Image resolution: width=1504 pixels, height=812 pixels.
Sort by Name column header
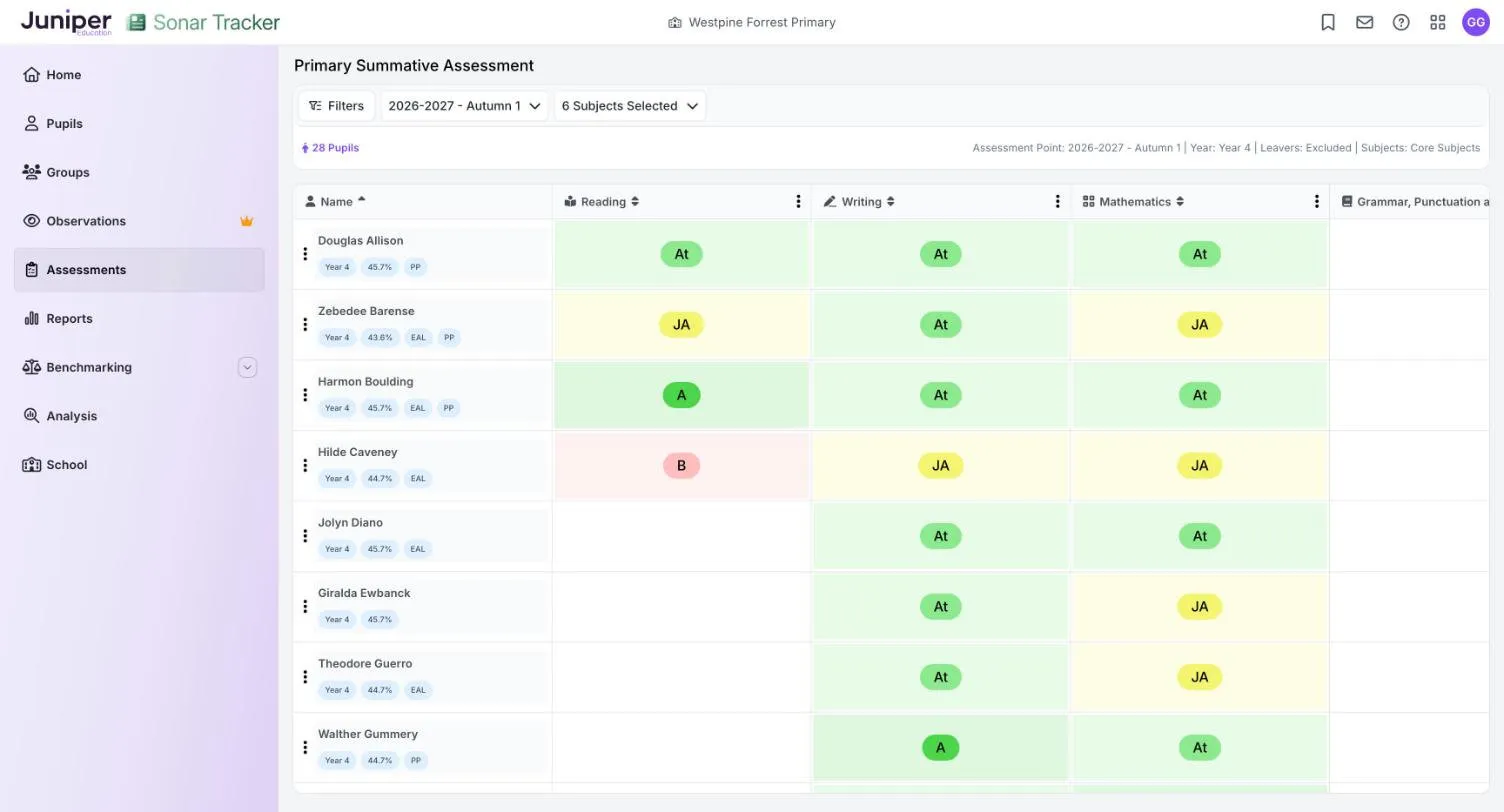coord(336,202)
